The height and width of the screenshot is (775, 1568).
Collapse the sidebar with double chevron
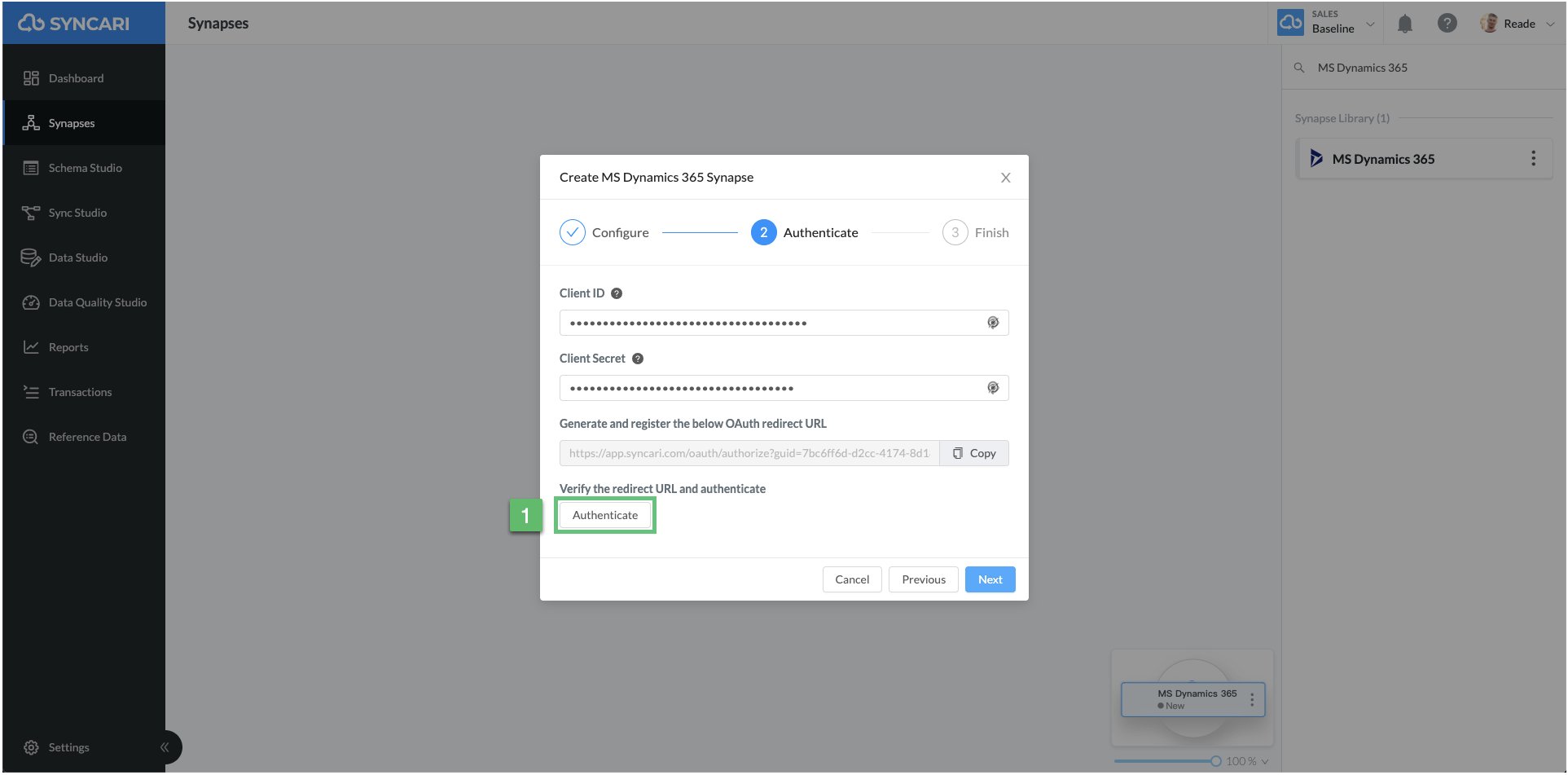click(x=165, y=747)
